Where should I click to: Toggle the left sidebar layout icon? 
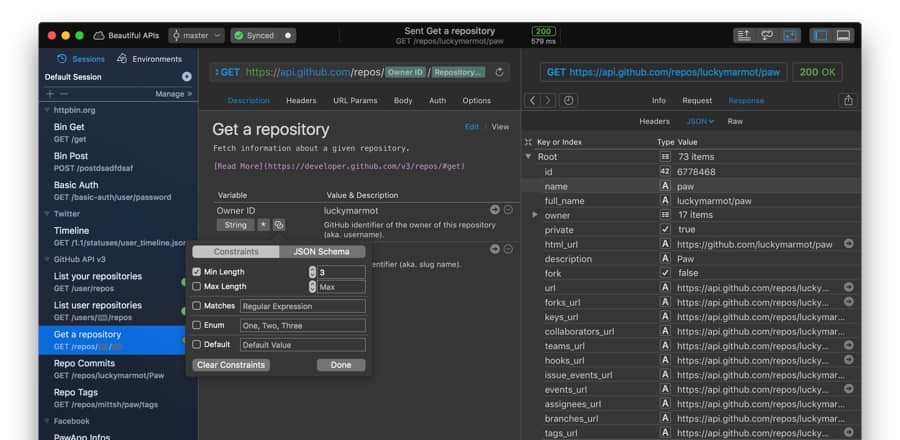pyautogui.click(x=820, y=35)
